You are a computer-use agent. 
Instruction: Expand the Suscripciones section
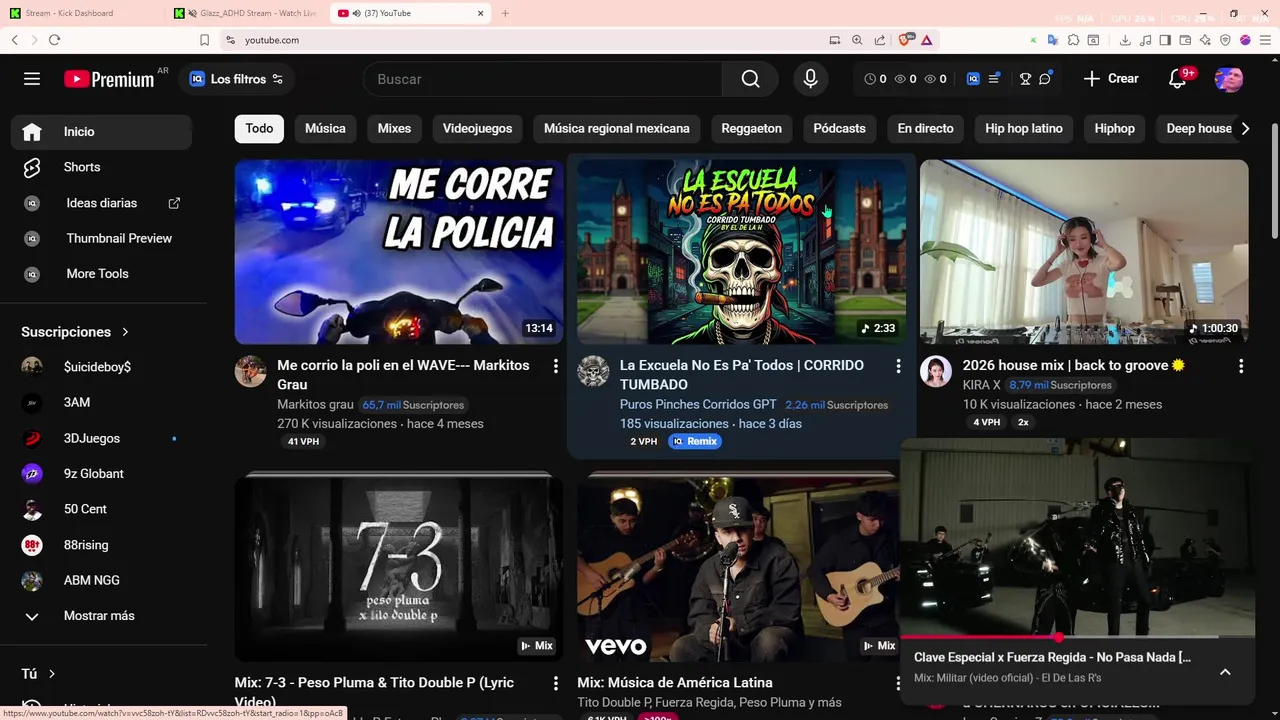pos(76,332)
